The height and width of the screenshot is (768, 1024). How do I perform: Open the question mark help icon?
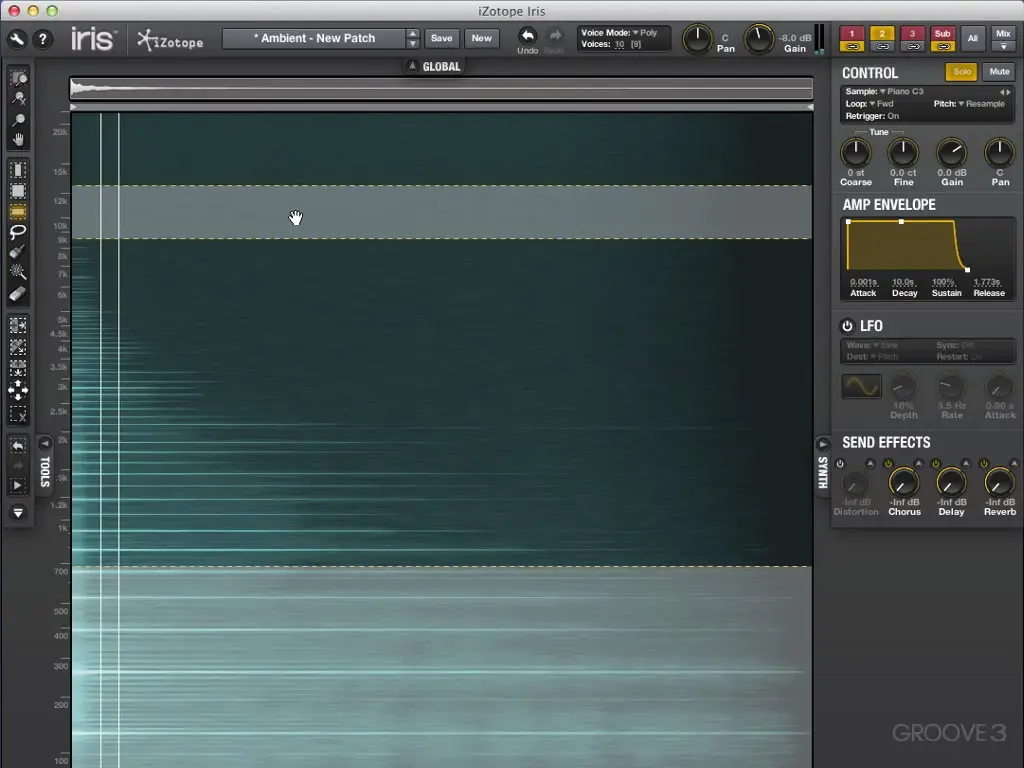coord(42,39)
